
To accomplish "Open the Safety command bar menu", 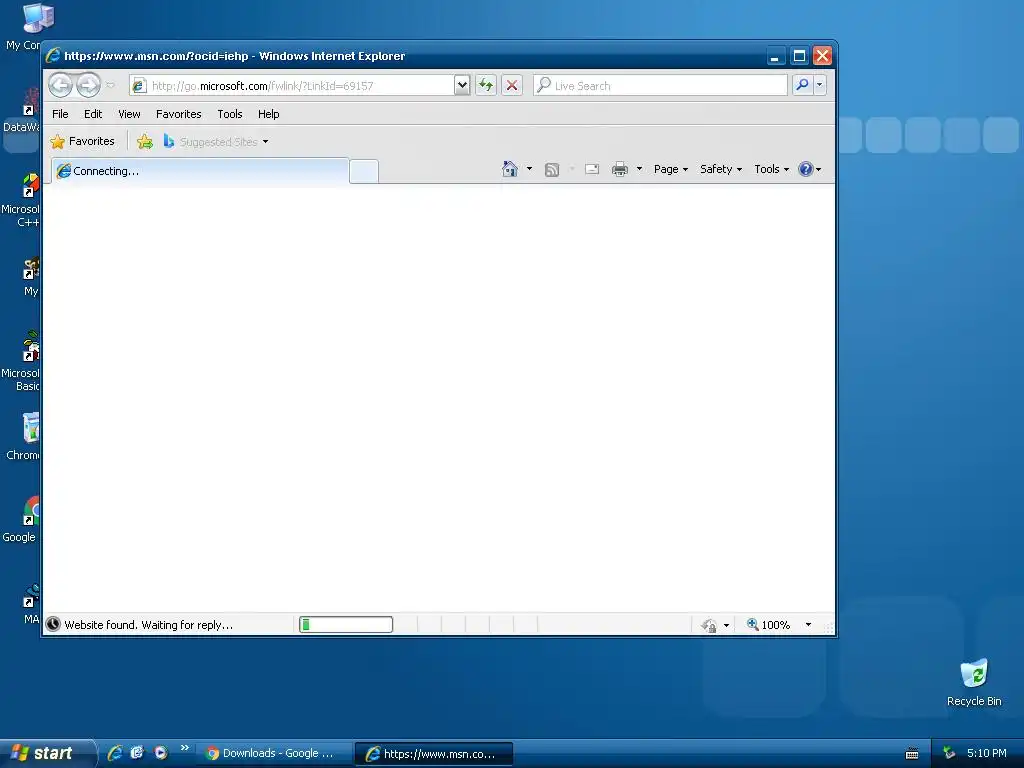I will pyautogui.click(x=721, y=169).
